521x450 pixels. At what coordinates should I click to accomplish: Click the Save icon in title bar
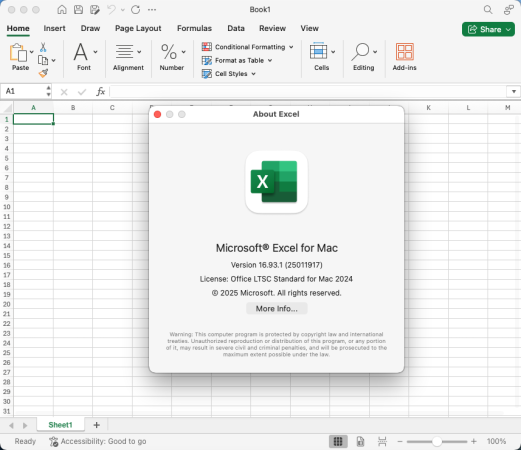78,9
